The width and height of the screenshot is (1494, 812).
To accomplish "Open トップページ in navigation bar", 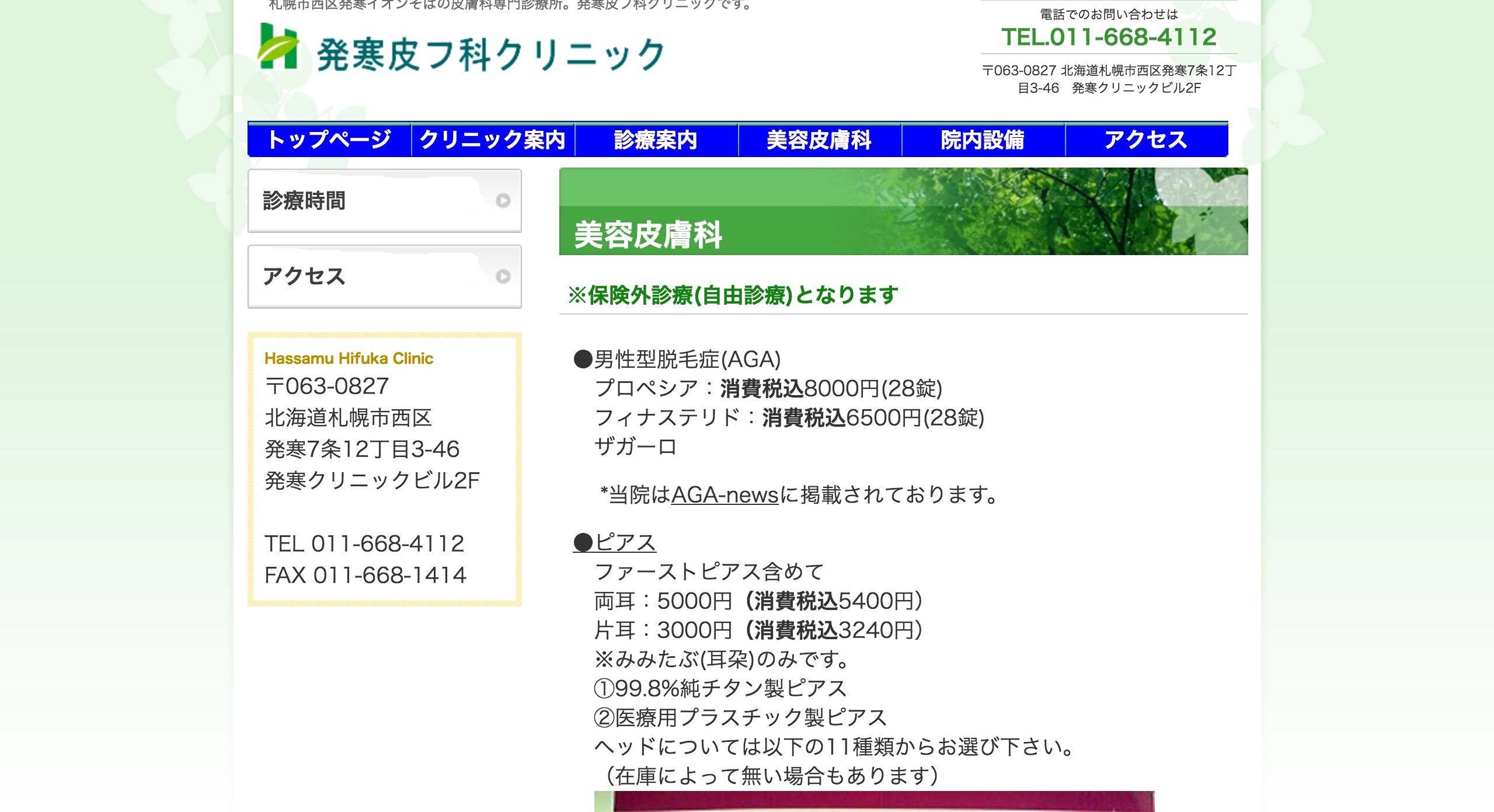I will click(329, 140).
